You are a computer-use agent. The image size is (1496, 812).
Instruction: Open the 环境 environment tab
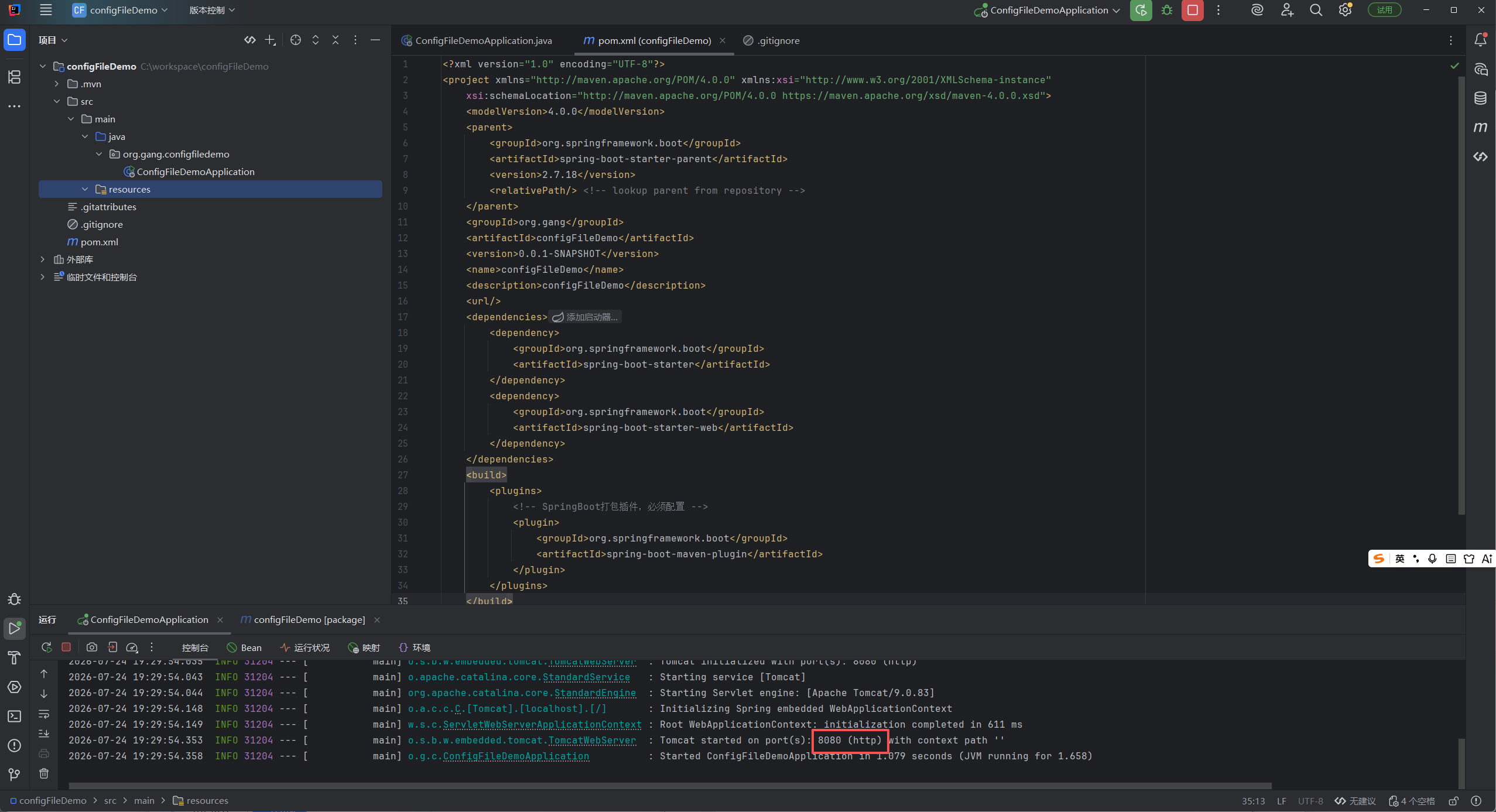(x=415, y=647)
